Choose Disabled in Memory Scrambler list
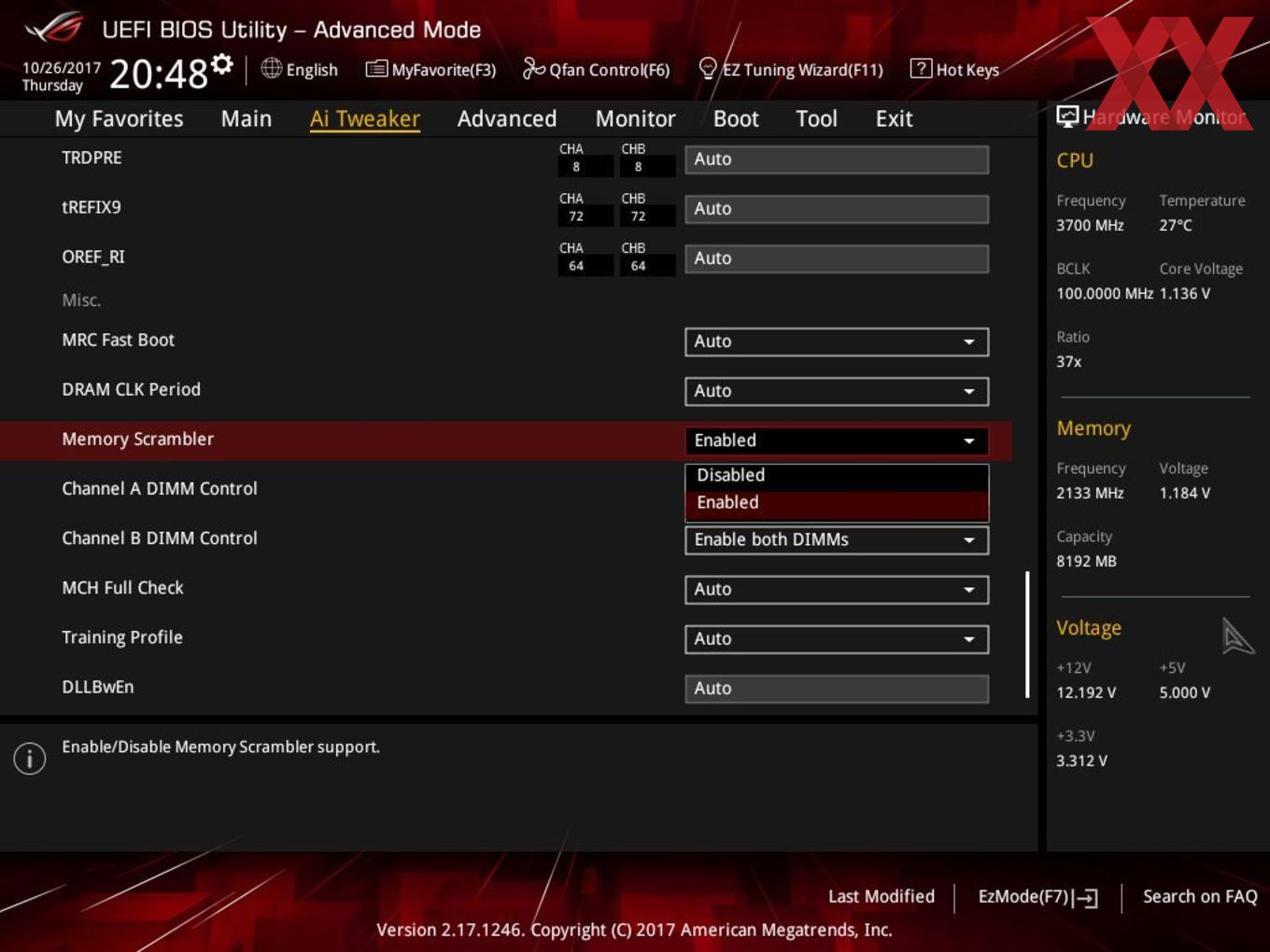This screenshot has height=952, width=1270. [x=837, y=475]
